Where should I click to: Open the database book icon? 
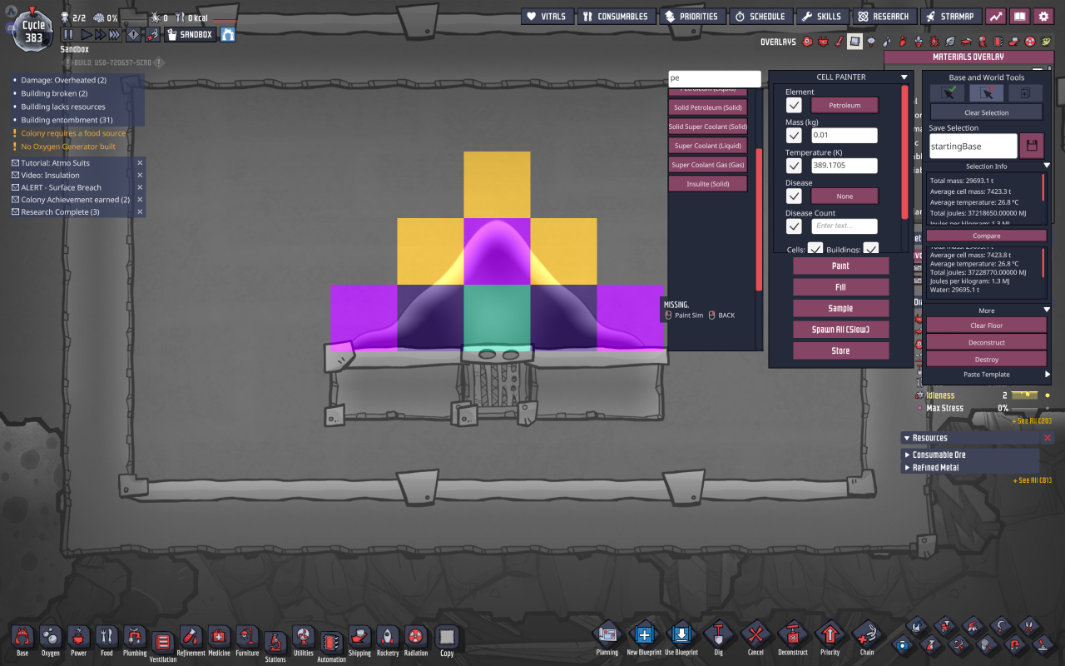[1019, 16]
